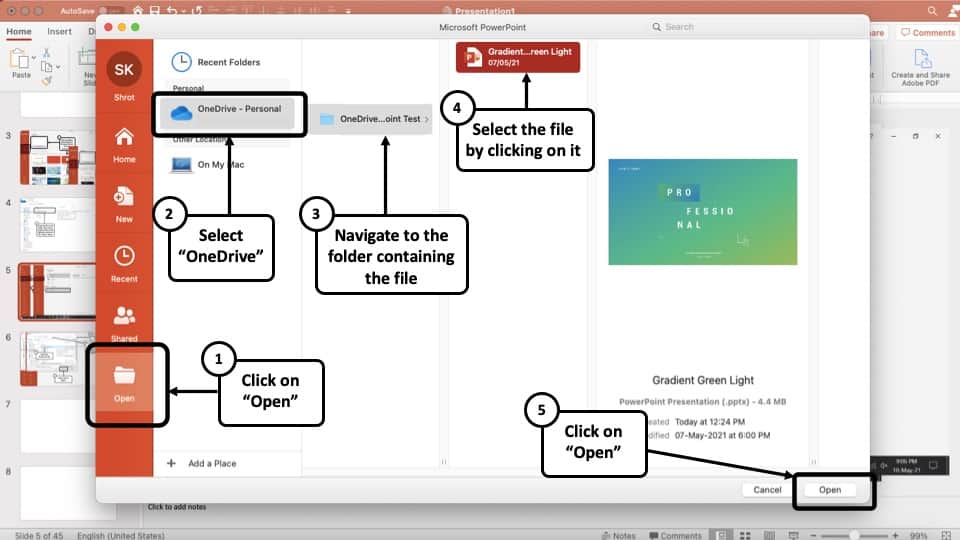Image resolution: width=960 pixels, height=540 pixels.
Task: Click the Redo icon in title bar
Action: [197, 10]
